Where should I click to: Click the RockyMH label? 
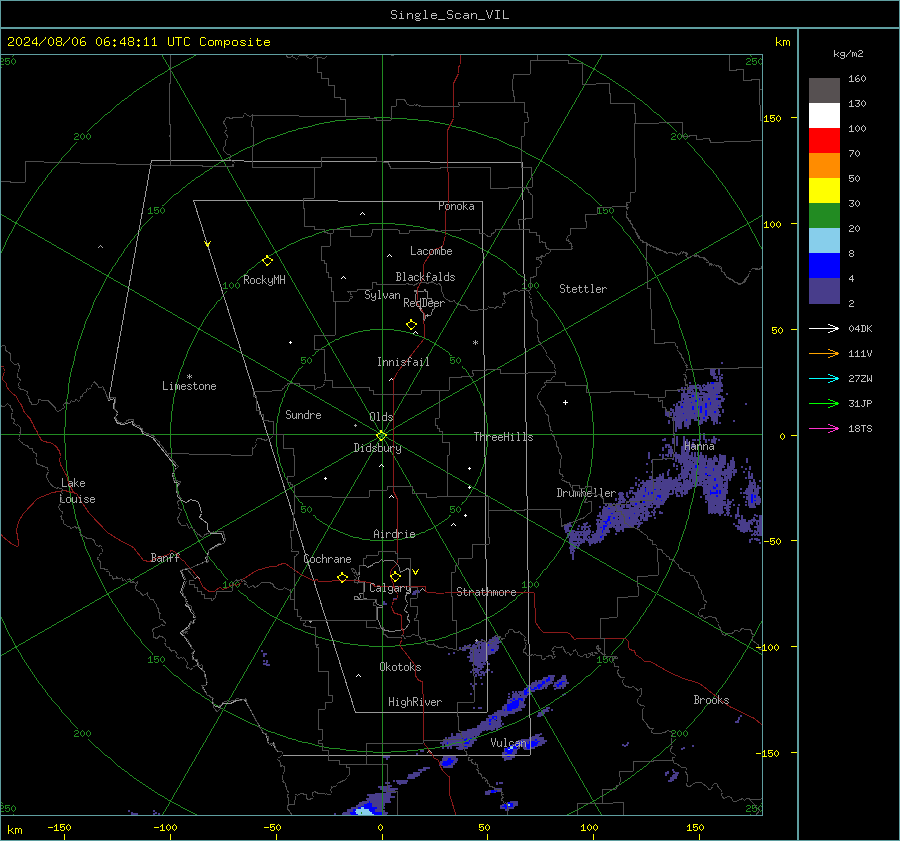pyautogui.click(x=264, y=280)
